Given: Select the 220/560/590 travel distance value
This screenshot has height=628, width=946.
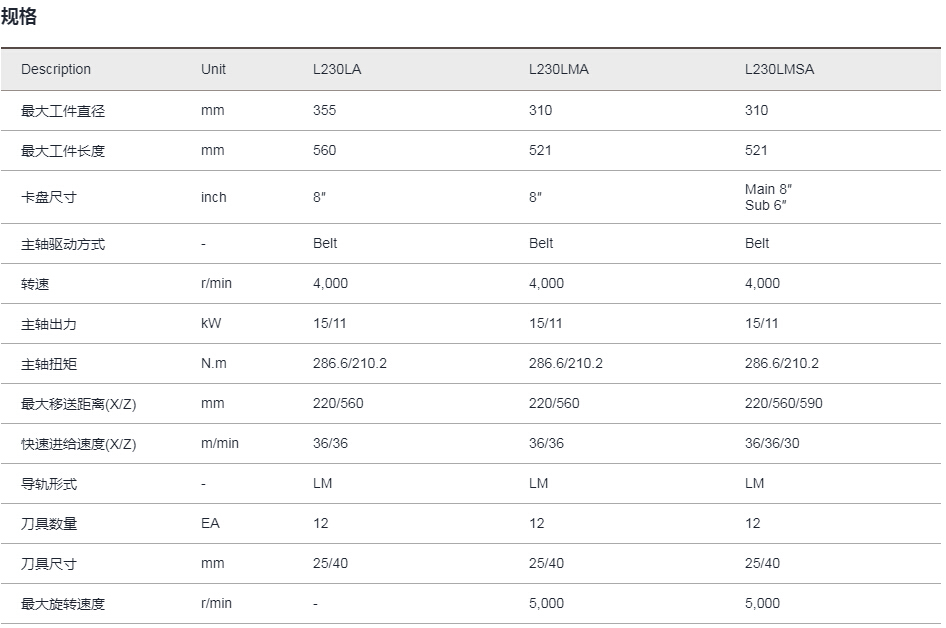Looking at the screenshot, I should (x=783, y=404).
